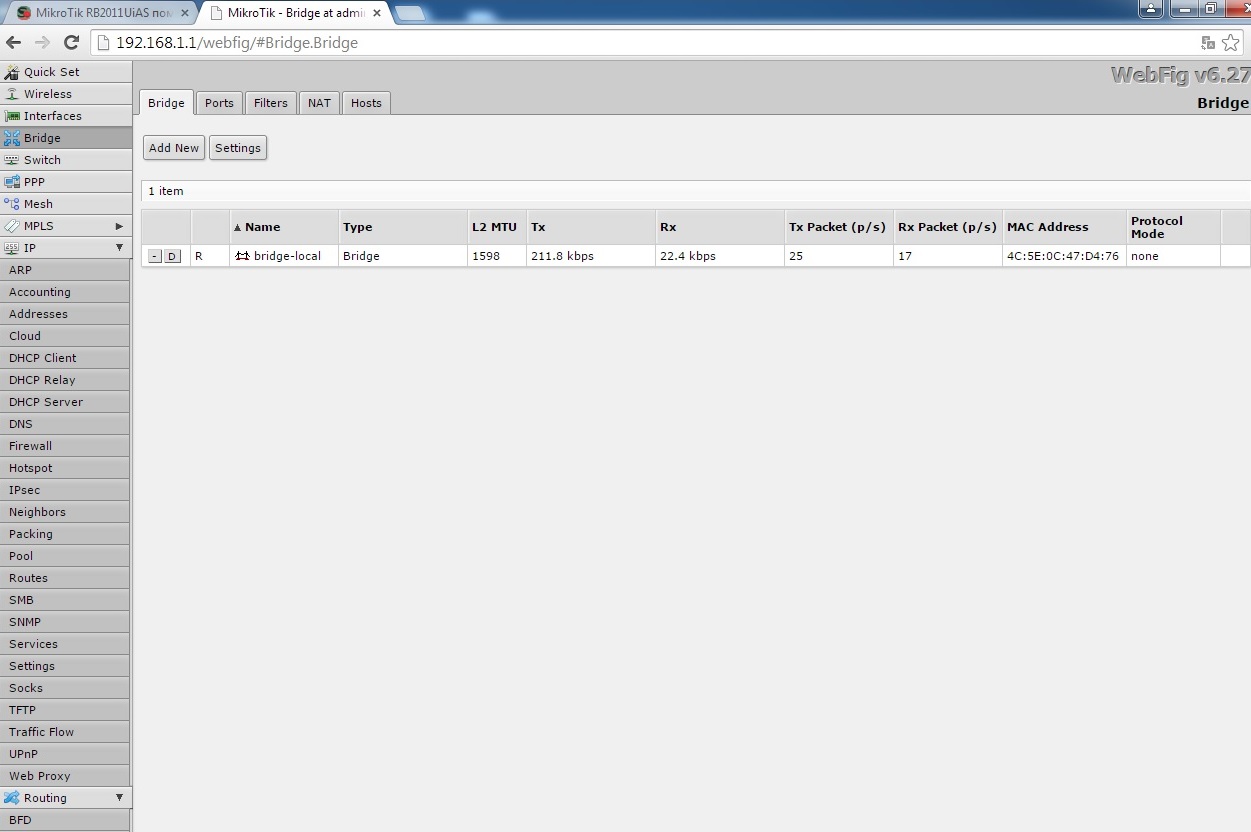Sort table by Type column

pos(403,227)
